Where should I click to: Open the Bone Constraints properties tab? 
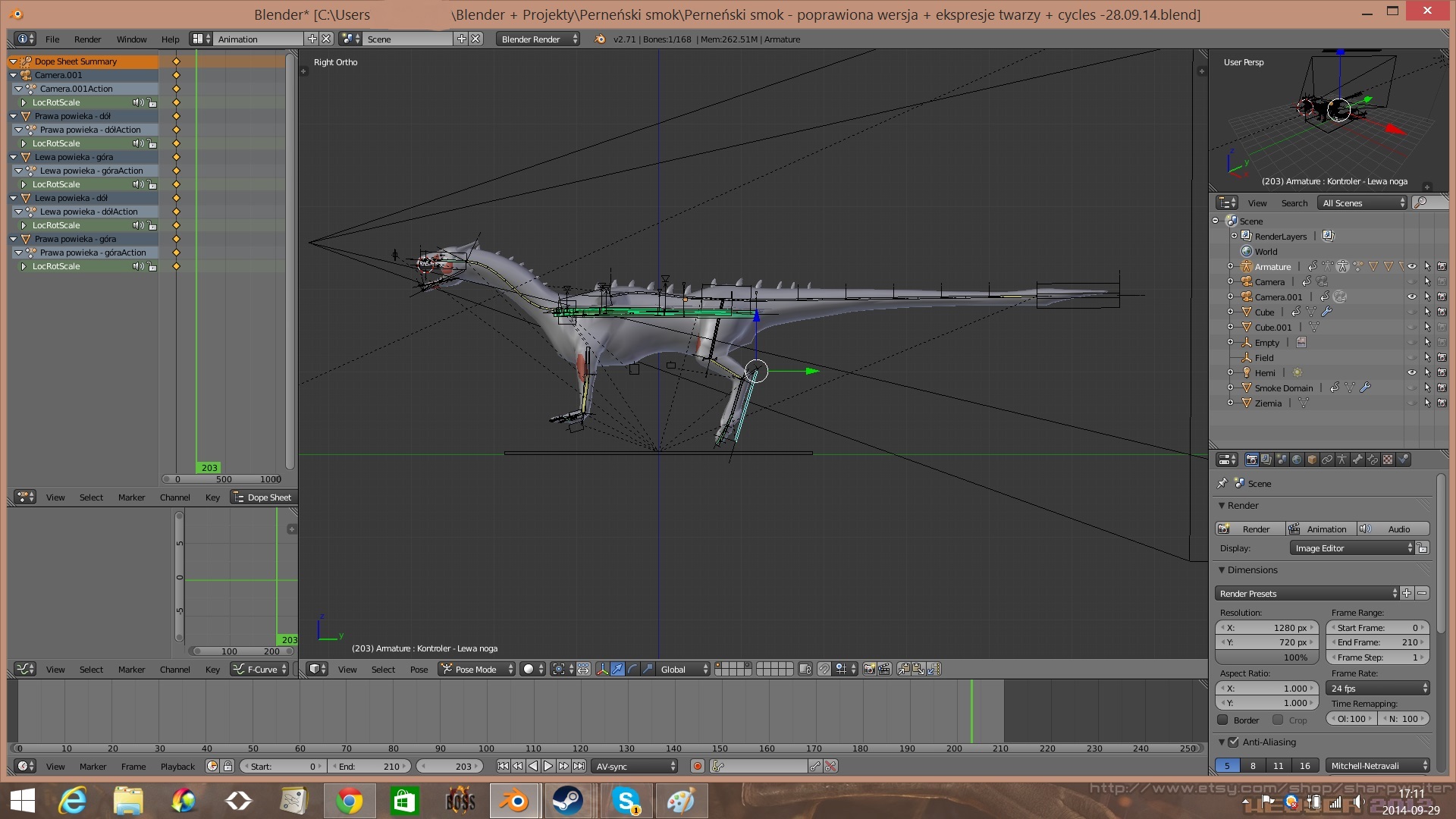pyautogui.click(x=1373, y=460)
